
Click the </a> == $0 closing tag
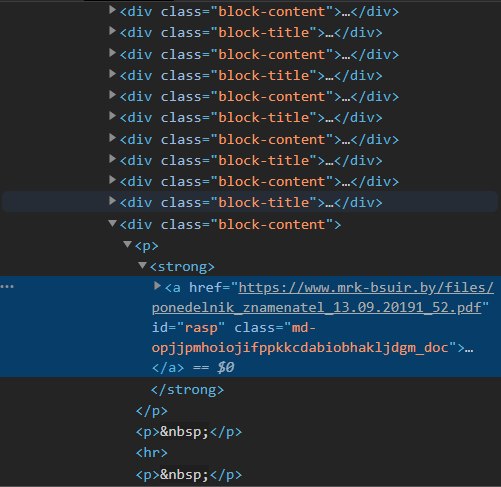193,367
